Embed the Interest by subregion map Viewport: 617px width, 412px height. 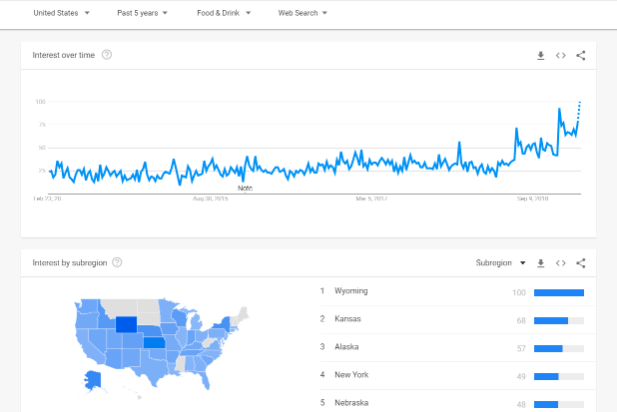(x=561, y=263)
